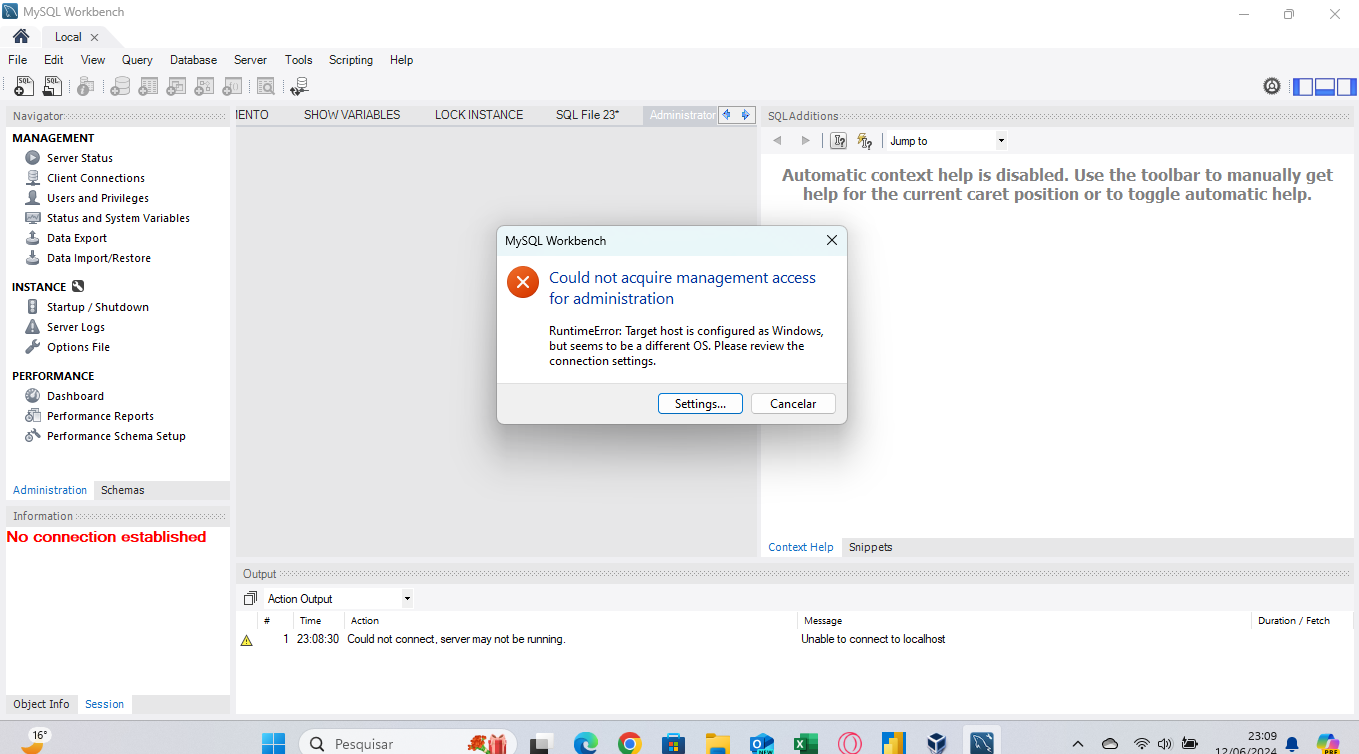1359x754 pixels.
Task: Open Windows Start menu
Action: 273,743
